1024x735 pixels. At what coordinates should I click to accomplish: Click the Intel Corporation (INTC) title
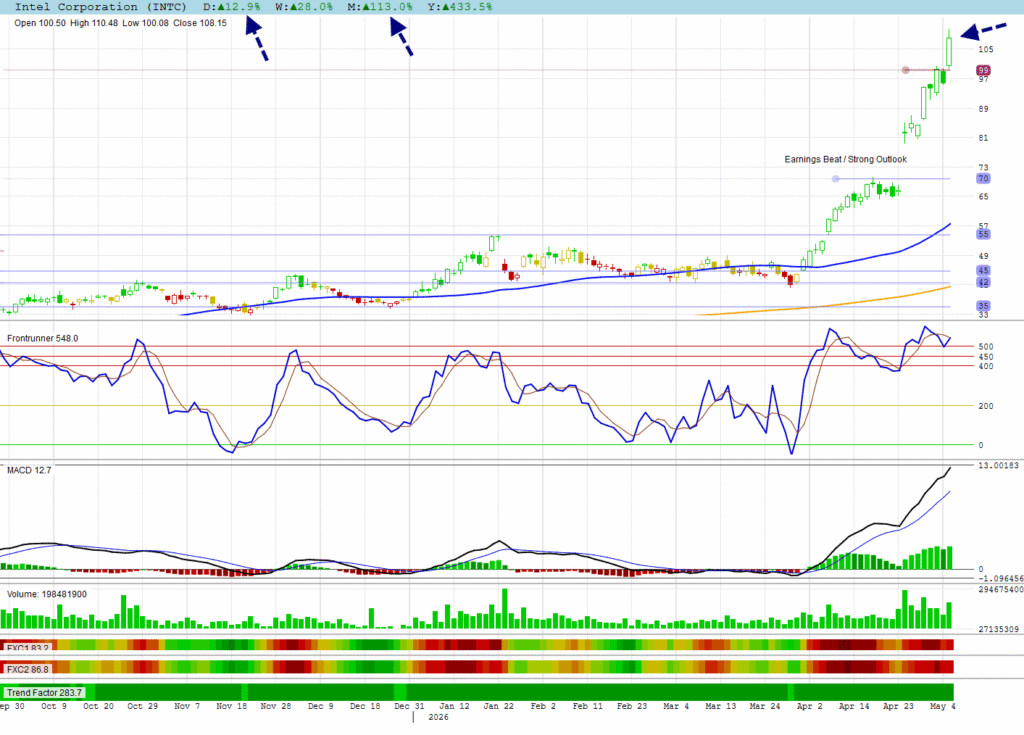click(101, 7)
